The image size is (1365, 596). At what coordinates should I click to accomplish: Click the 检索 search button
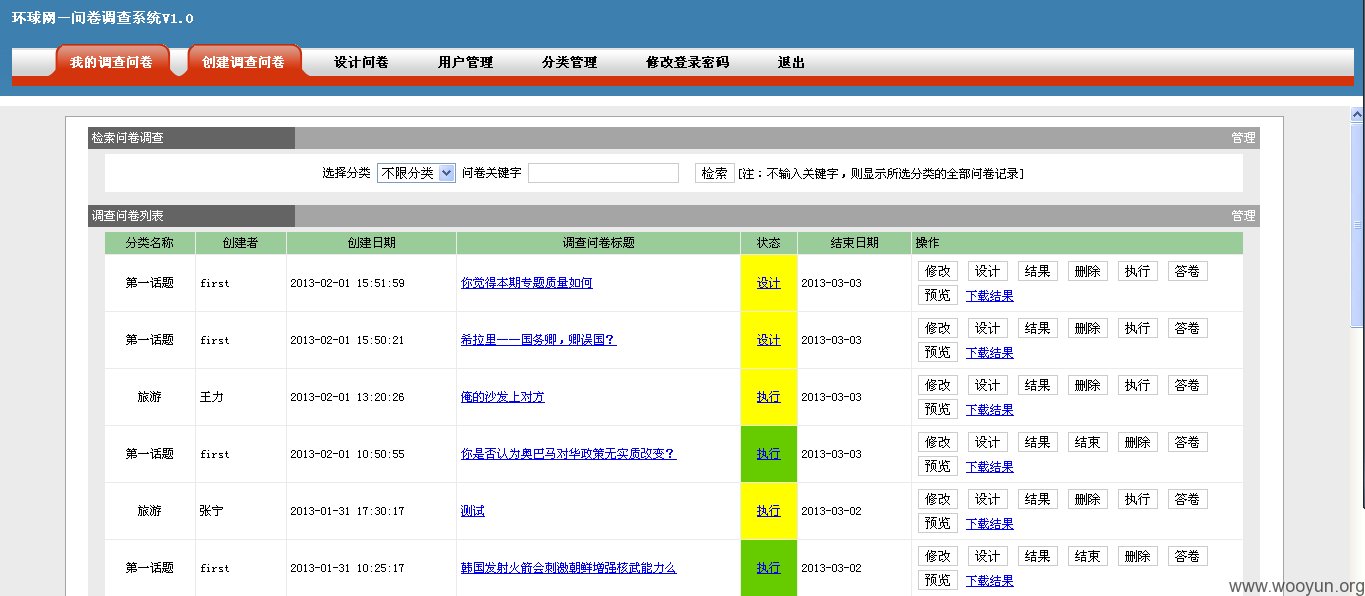[714, 173]
